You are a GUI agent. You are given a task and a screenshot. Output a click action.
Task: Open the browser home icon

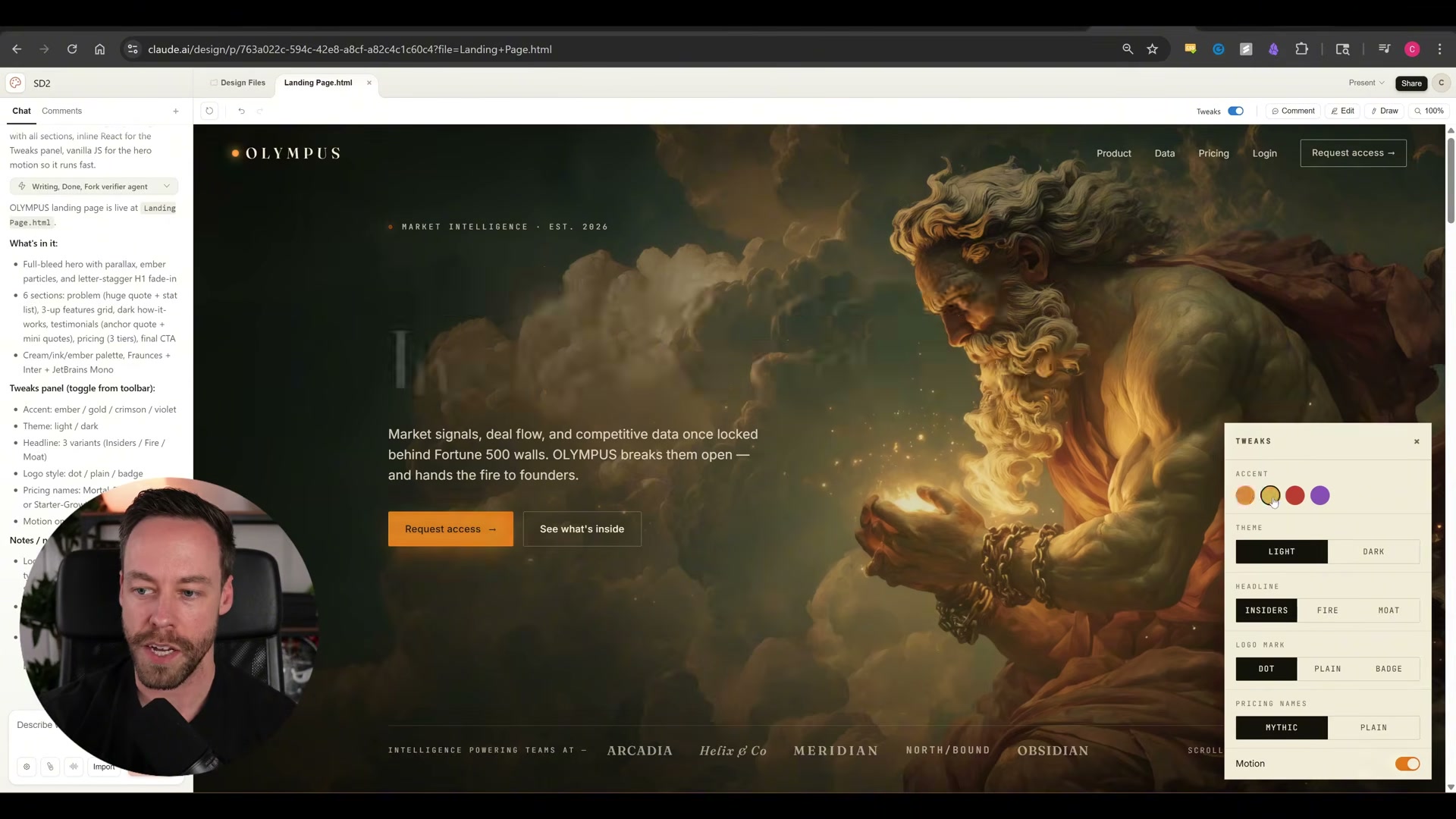[99, 49]
